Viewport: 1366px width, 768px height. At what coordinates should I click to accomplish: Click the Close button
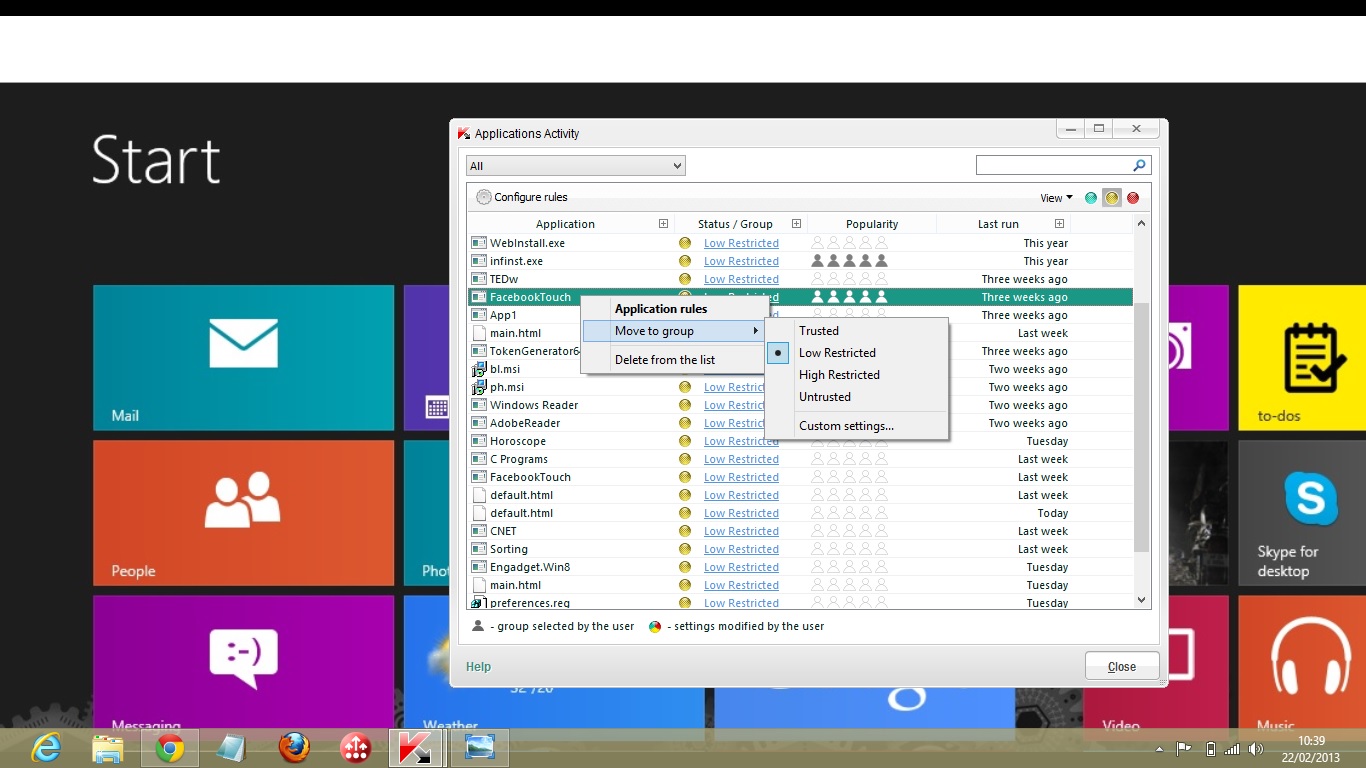tap(1121, 666)
